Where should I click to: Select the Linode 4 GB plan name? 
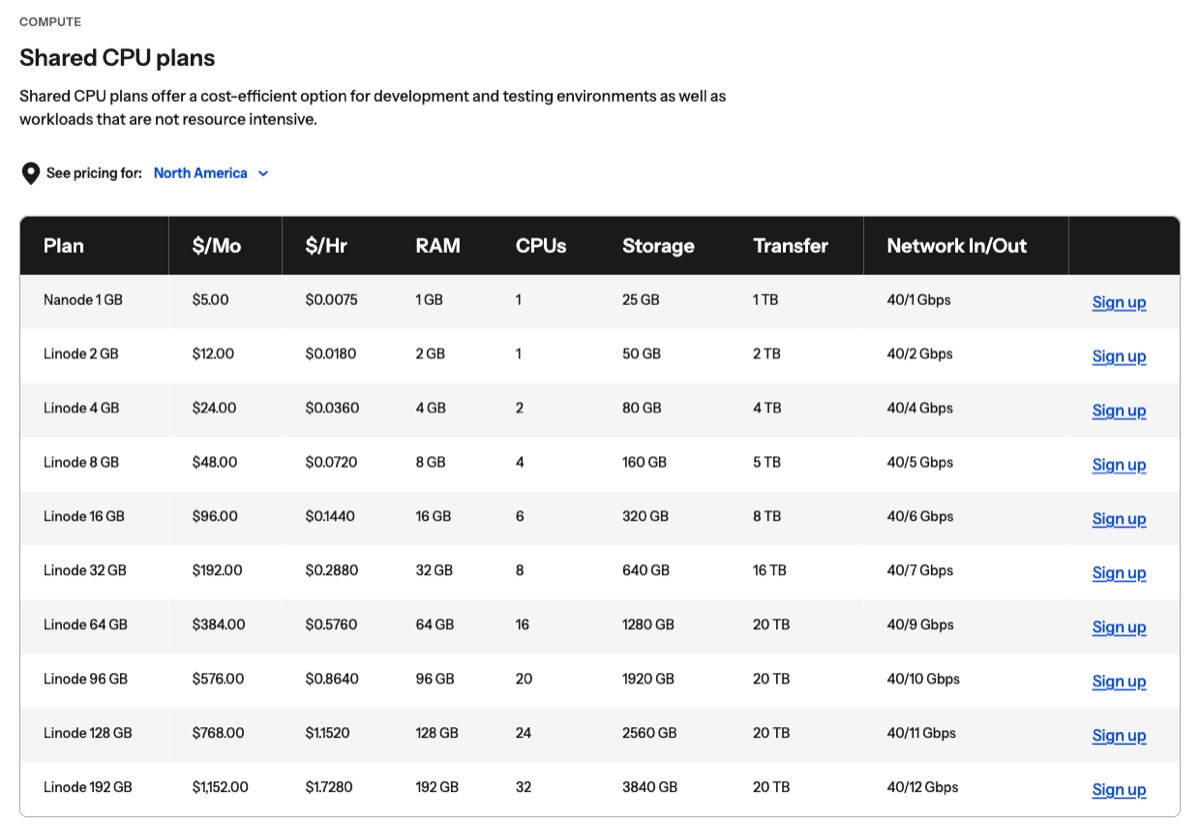pyautogui.click(x=81, y=408)
